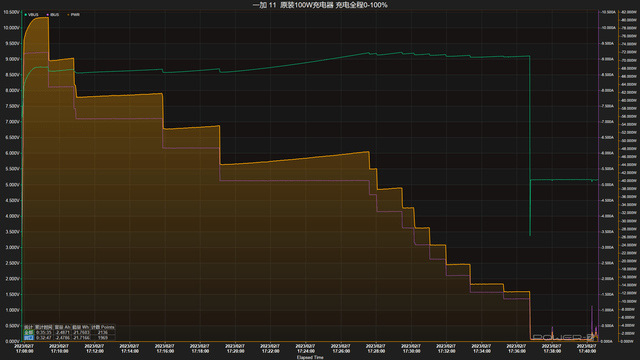Click the green VBUS legend dot
Screen dimensions: 640x360
coord(26,15)
